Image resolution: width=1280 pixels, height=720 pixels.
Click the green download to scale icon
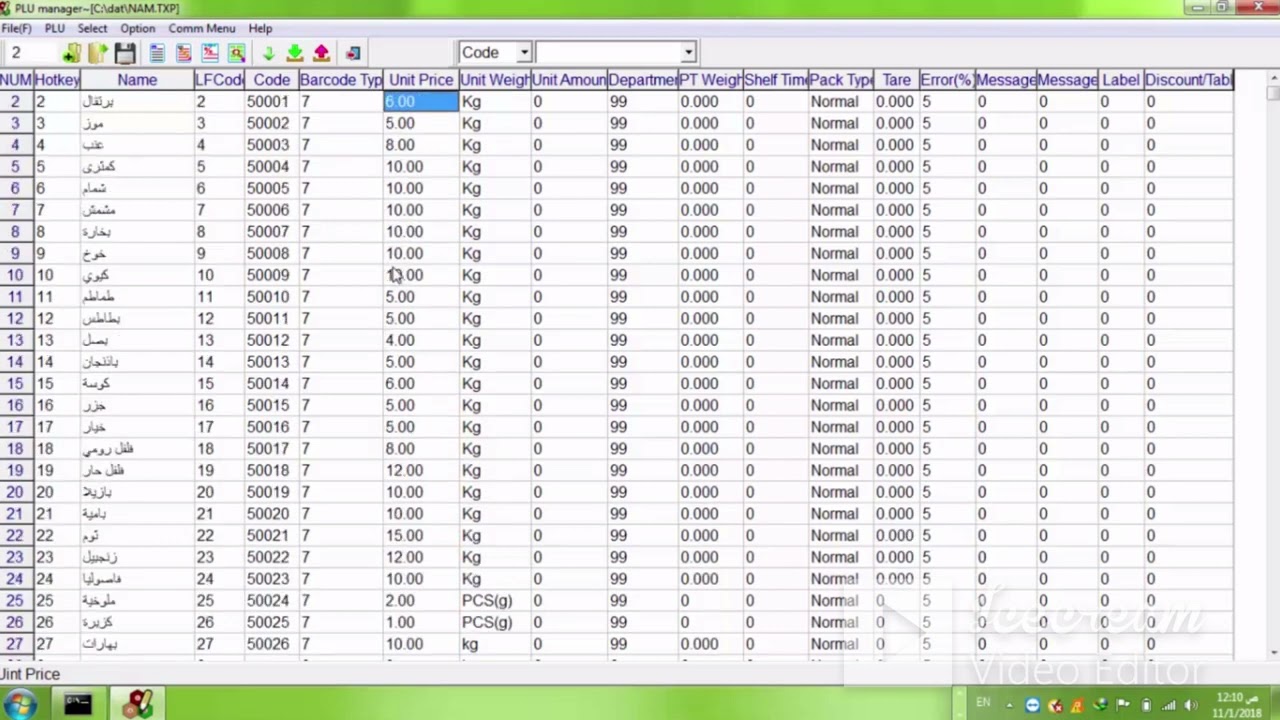click(x=295, y=53)
